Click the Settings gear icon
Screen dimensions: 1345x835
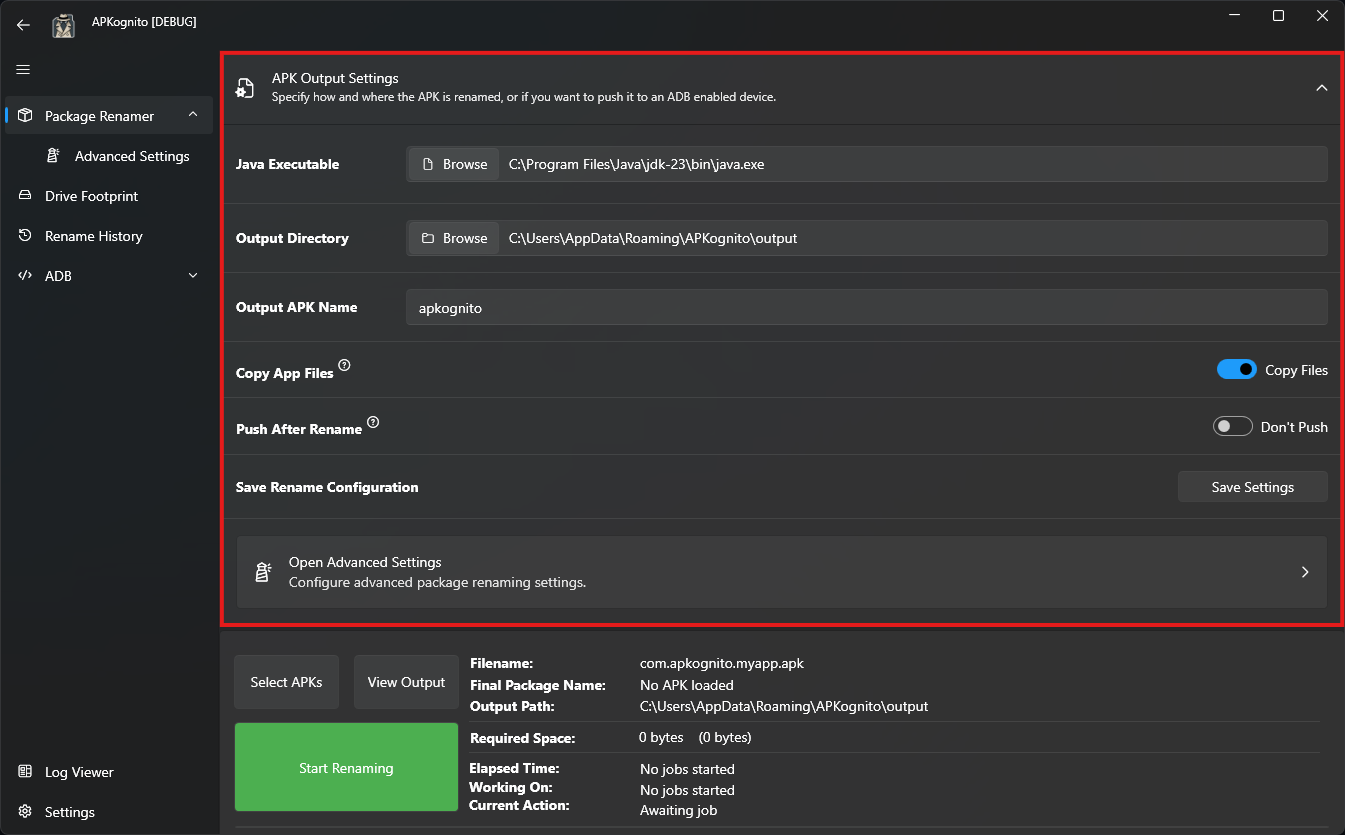click(x=25, y=812)
